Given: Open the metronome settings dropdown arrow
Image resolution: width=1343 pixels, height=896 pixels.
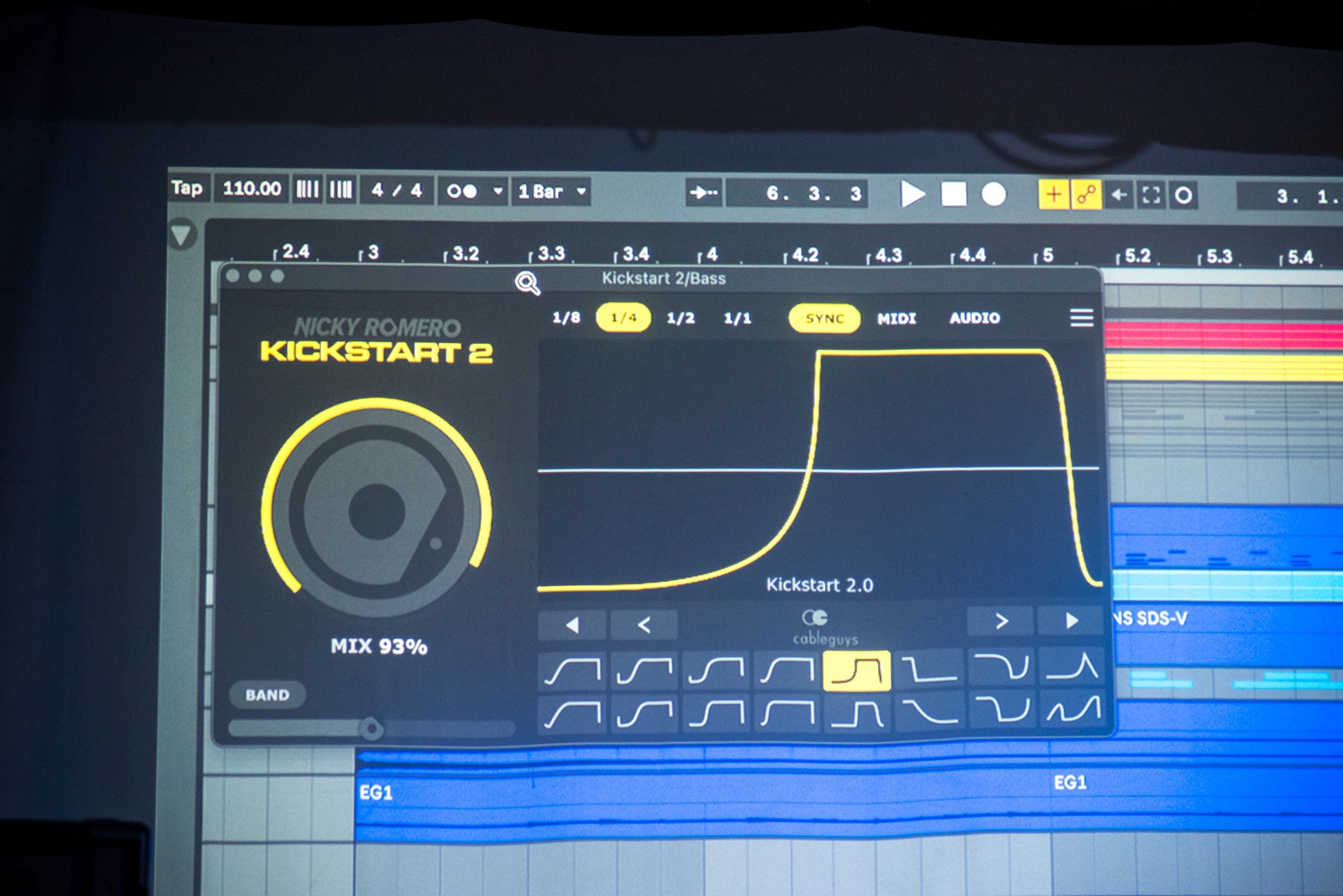Looking at the screenshot, I should (498, 191).
